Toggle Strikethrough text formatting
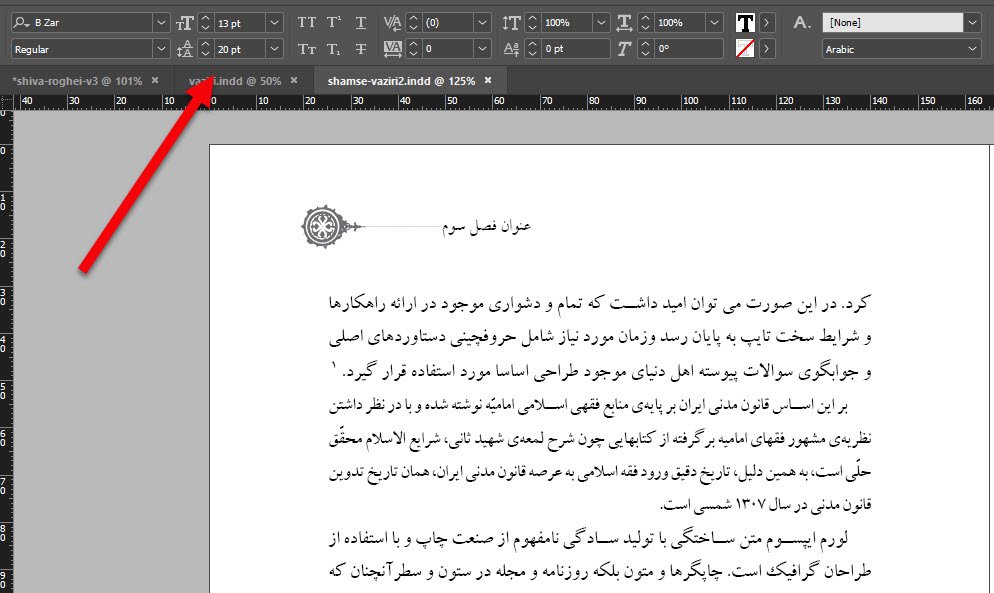The width and height of the screenshot is (994, 593). pos(360,48)
